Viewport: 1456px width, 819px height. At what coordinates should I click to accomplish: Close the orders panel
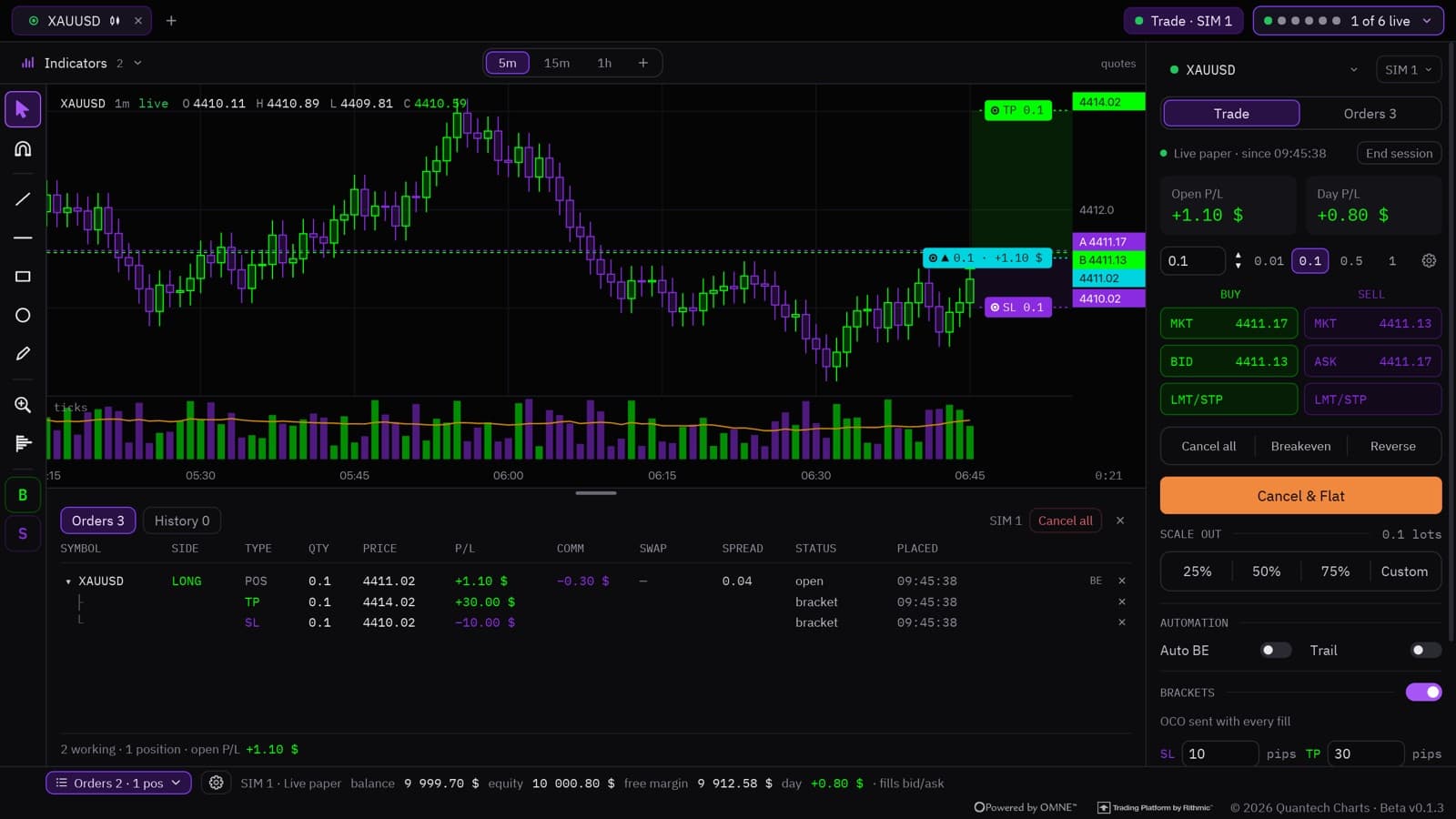pyautogui.click(x=1120, y=521)
